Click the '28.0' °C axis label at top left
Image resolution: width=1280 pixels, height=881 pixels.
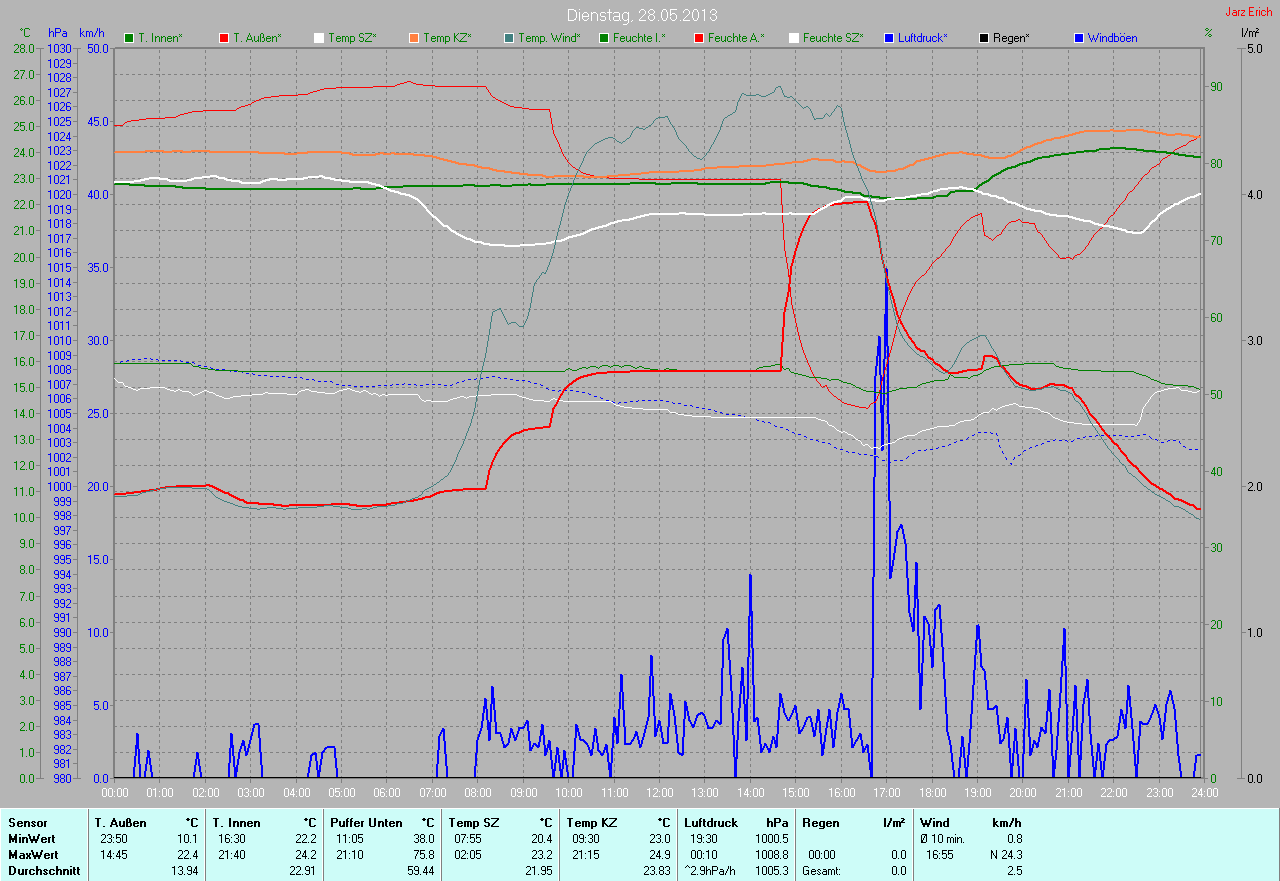[x=24, y=48]
